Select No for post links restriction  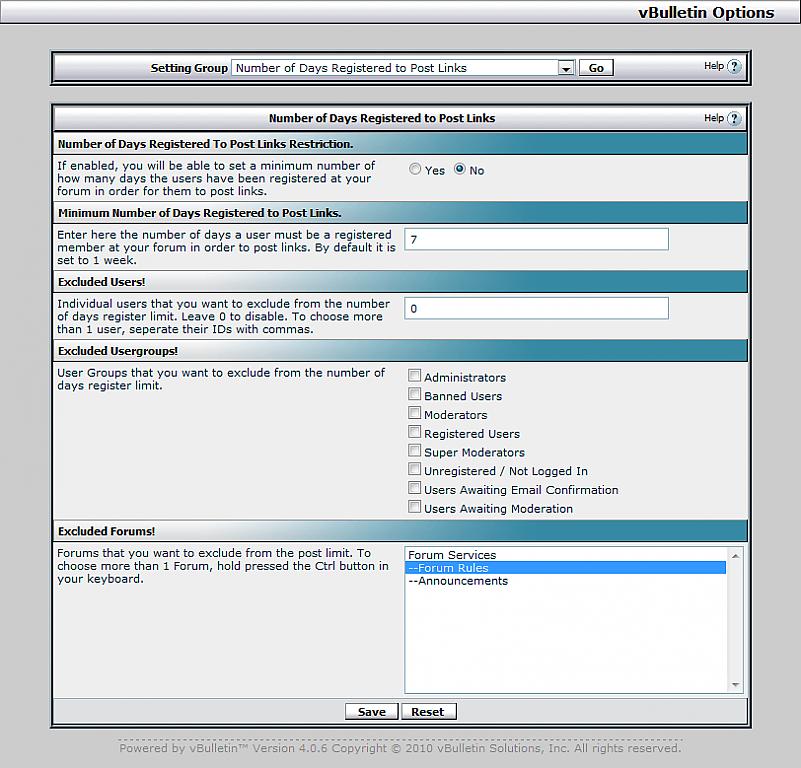460,170
